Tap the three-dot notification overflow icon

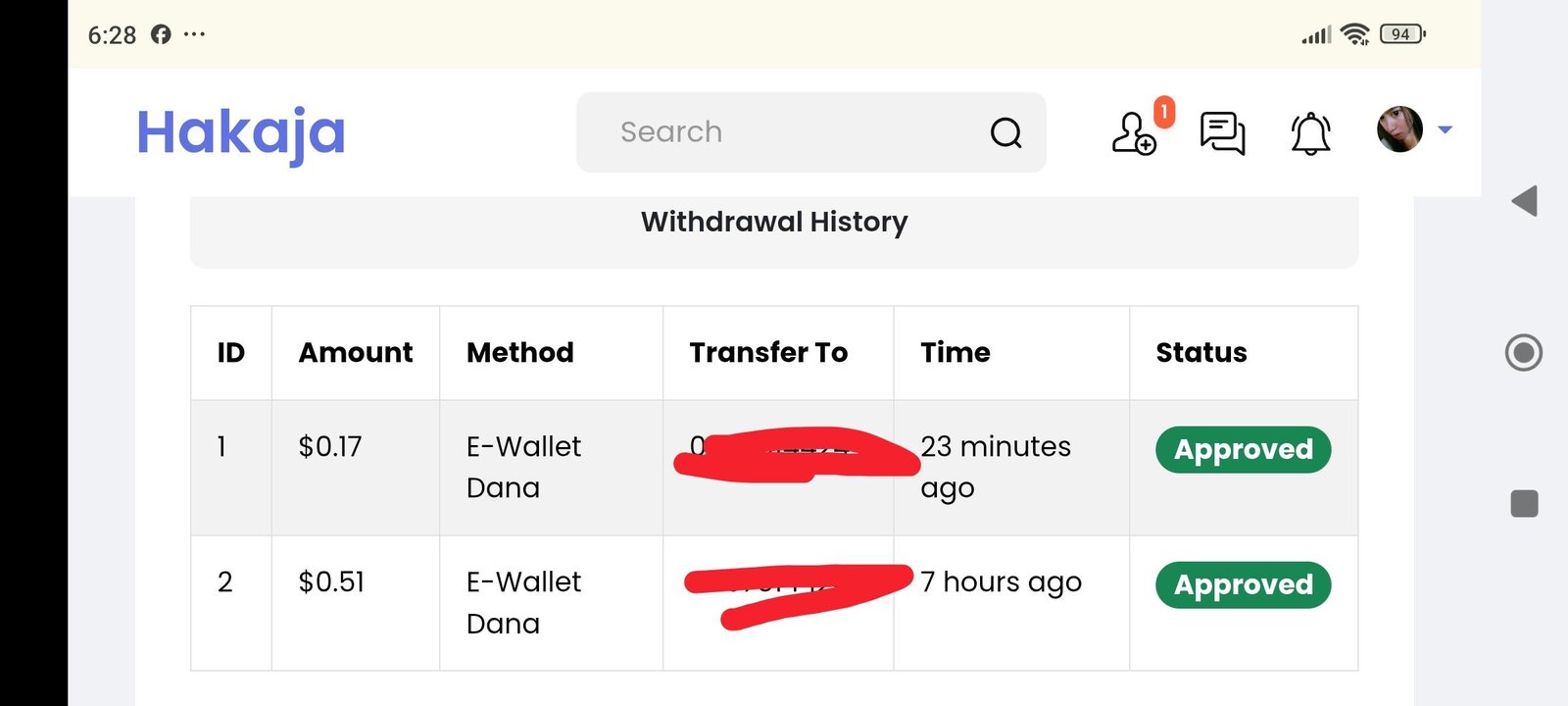pos(194,34)
